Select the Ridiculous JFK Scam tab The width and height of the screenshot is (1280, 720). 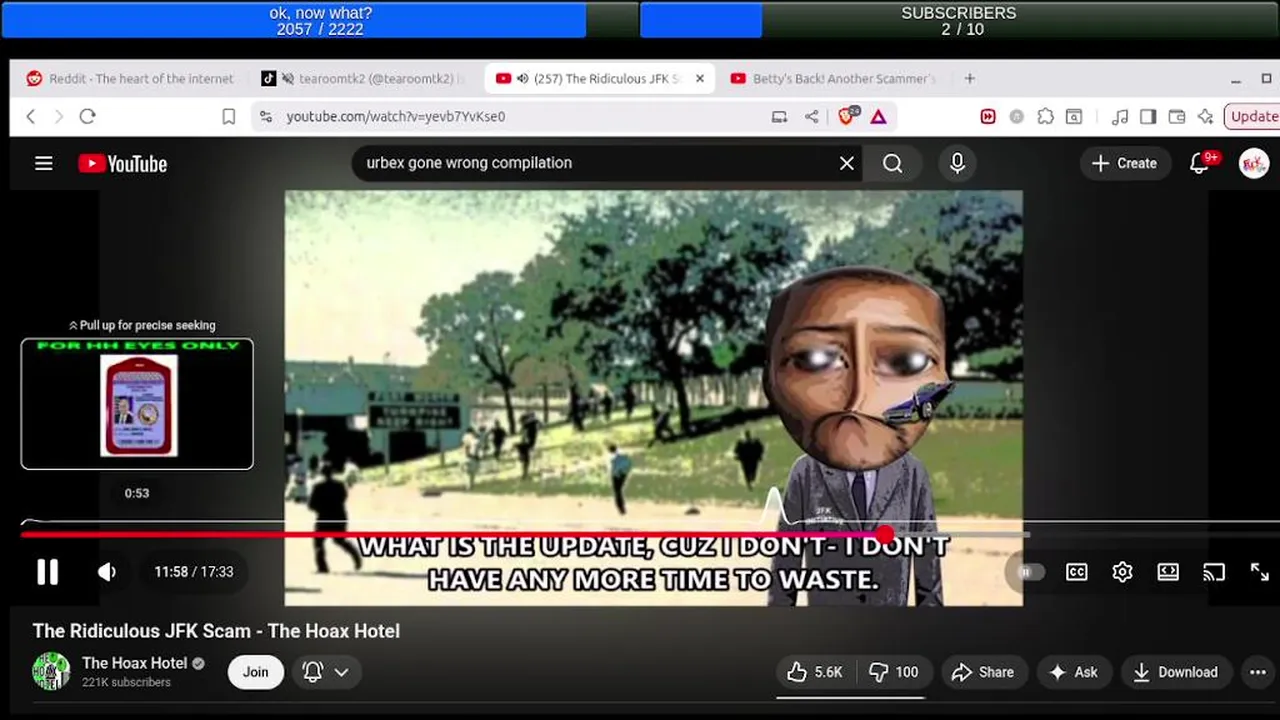point(600,79)
